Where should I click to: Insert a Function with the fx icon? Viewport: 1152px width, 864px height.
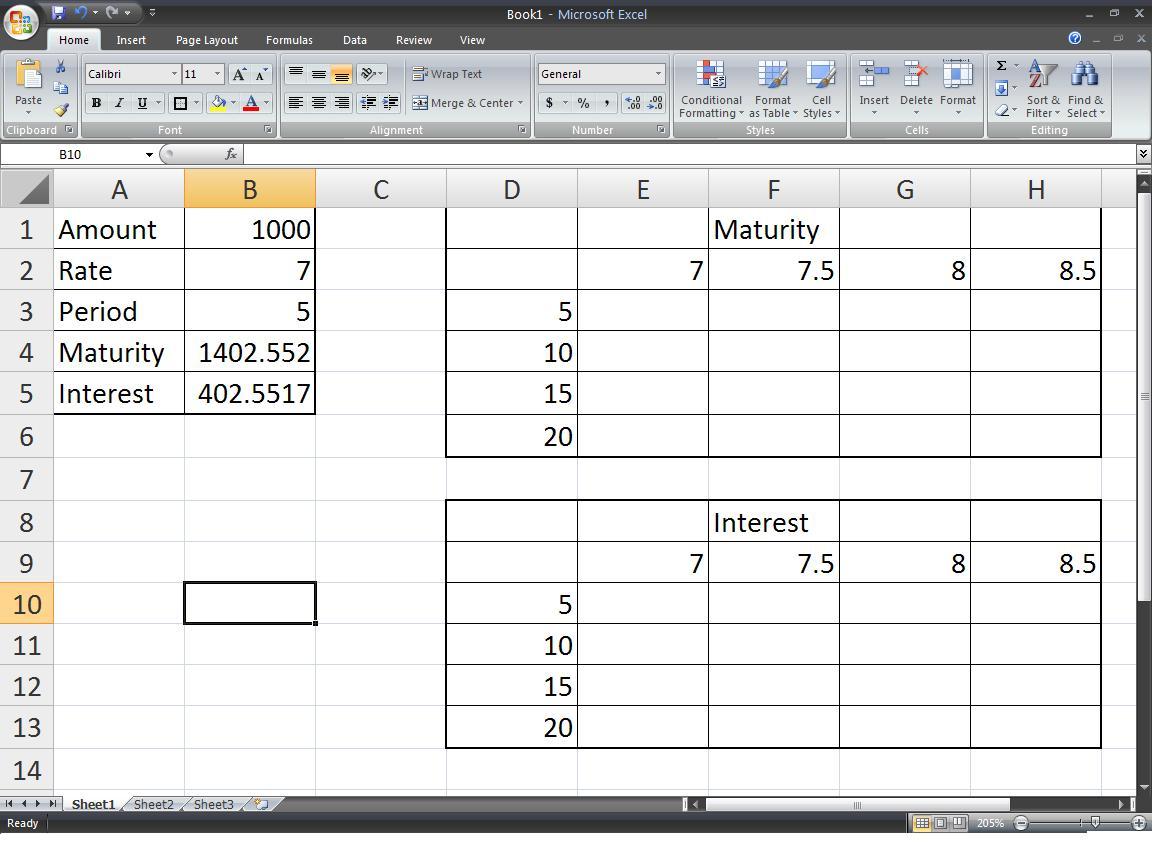233,154
